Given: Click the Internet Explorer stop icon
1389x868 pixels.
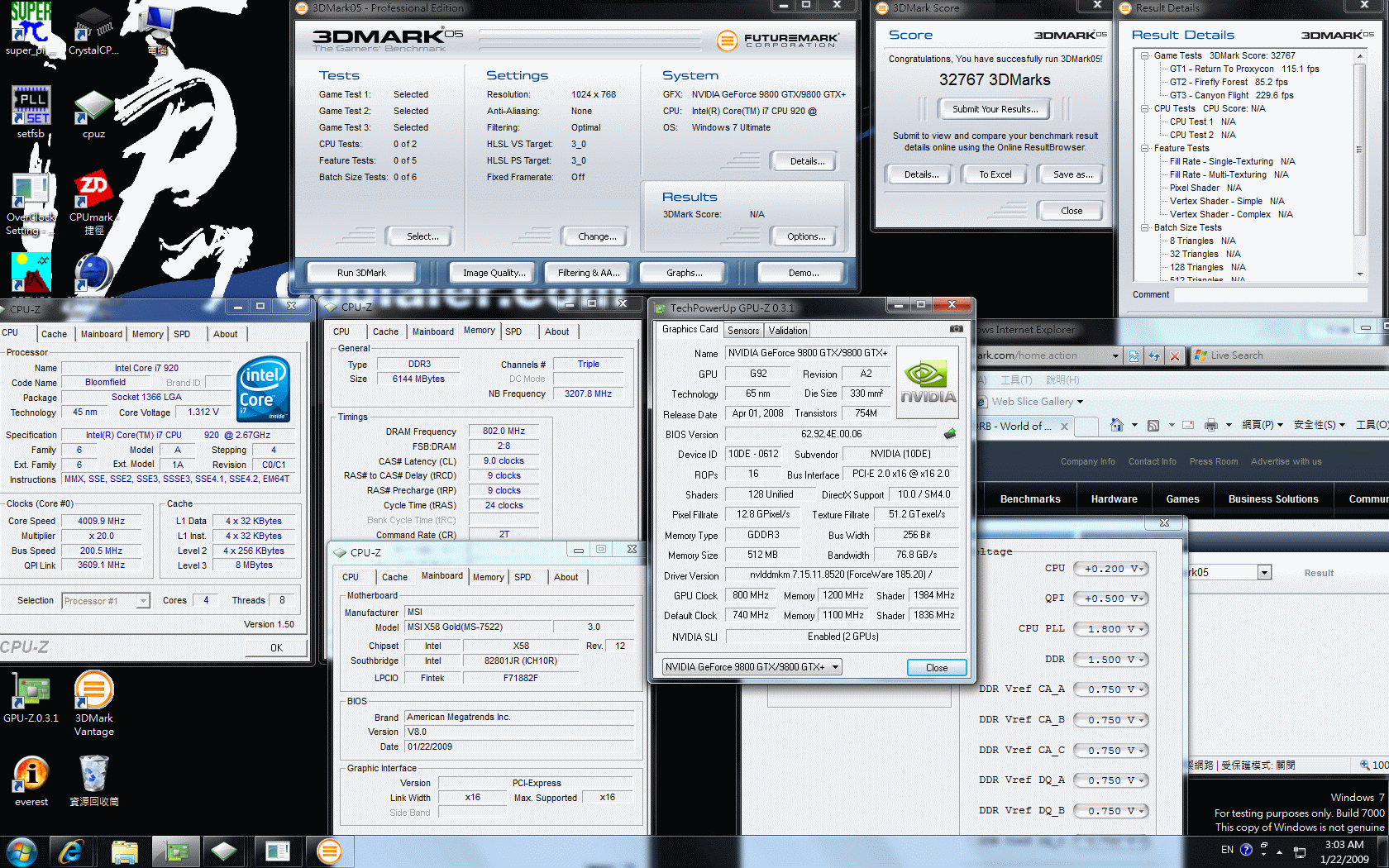Looking at the screenshot, I should 1174,355.
